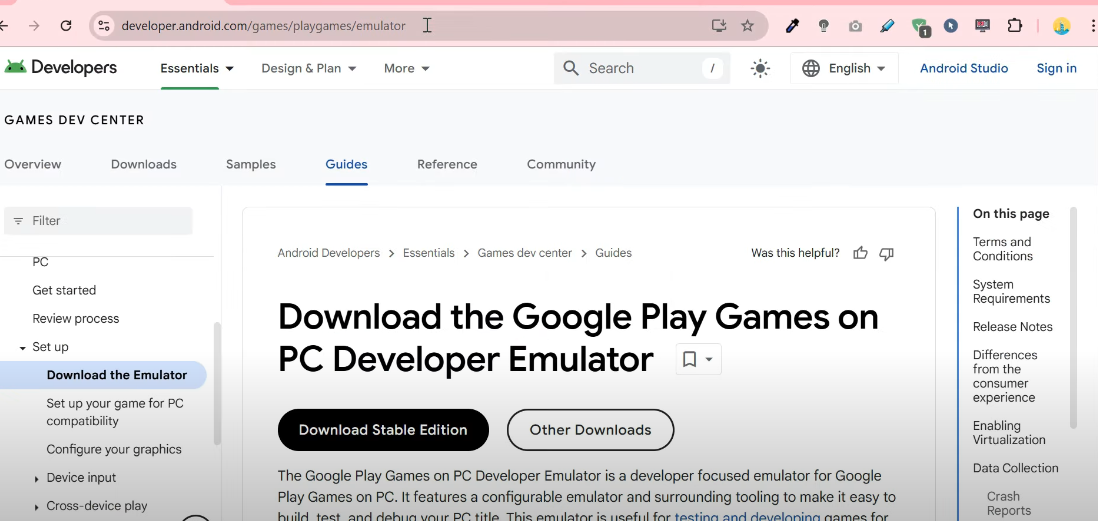1098x521 pixels.
Task: Jump to System Requirements section
Action: pyautogui.click(x=1011, y=291)
